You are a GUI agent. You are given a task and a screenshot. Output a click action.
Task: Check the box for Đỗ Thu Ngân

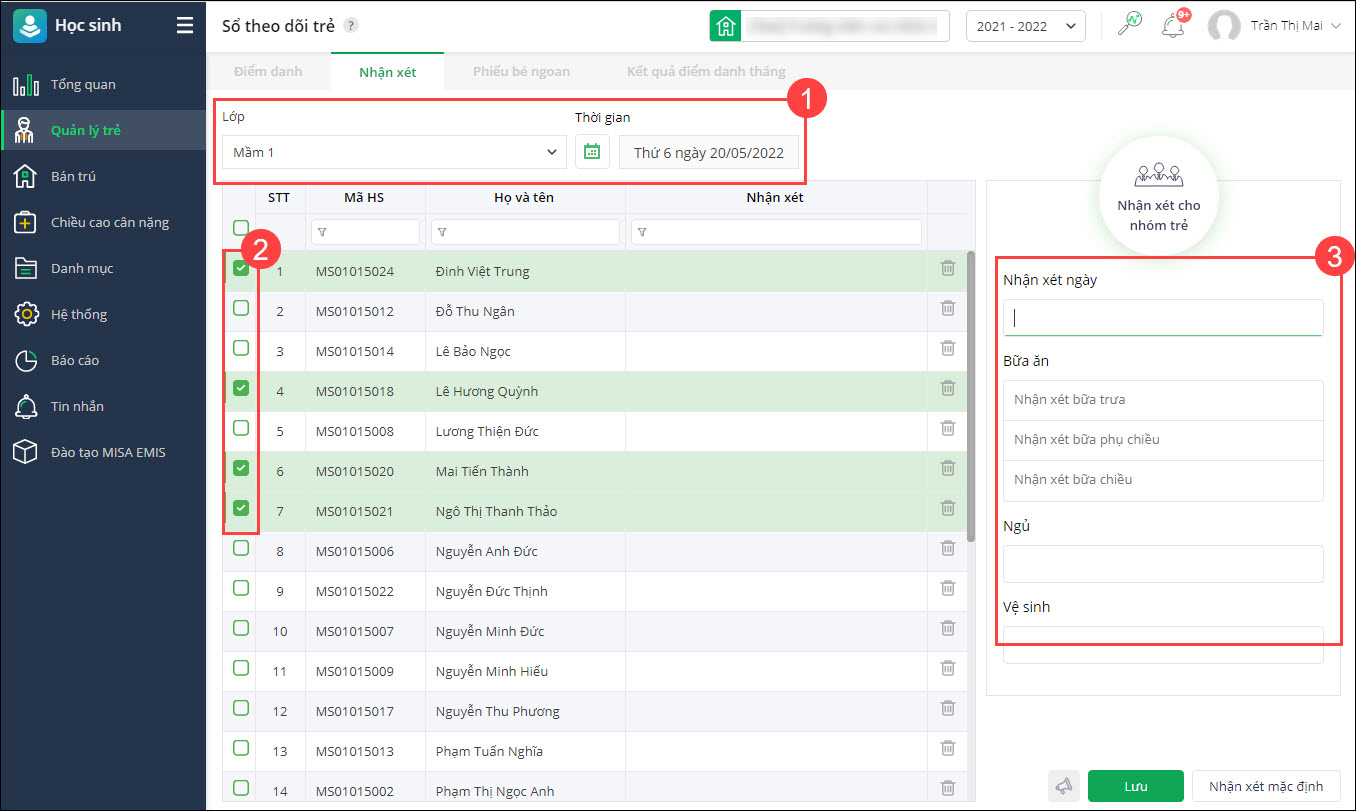pyautogui.click(x=241, y=309)
